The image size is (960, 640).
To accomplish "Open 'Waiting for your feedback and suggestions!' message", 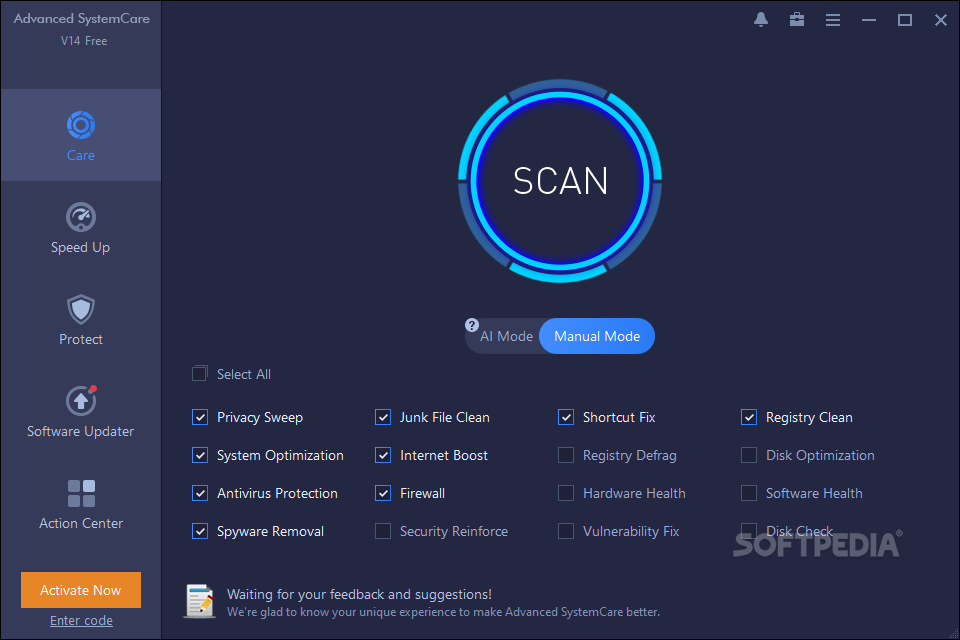I will [359, 594].
